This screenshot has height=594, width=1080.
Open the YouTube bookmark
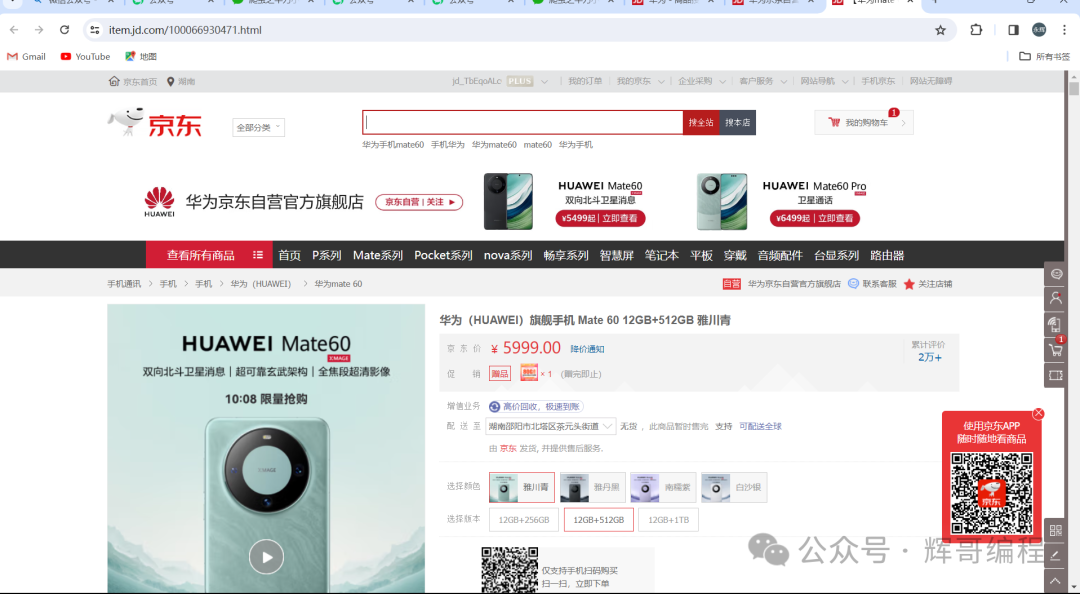click(85, 57)
